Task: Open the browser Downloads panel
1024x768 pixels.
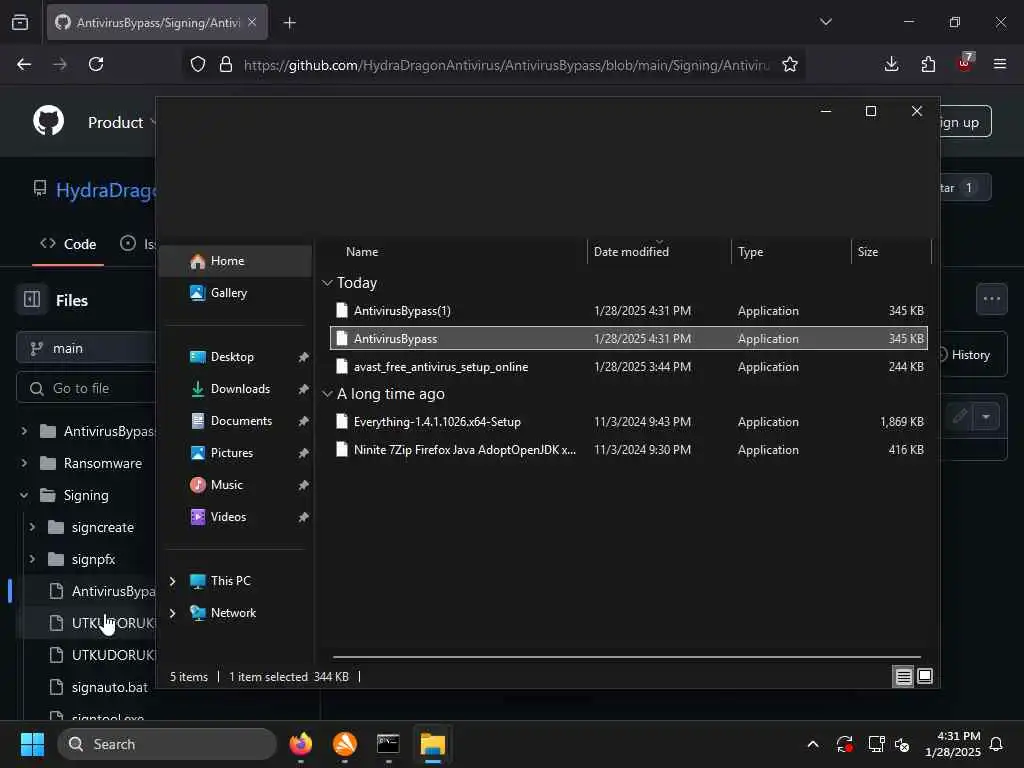Action: tap(891, 64)
